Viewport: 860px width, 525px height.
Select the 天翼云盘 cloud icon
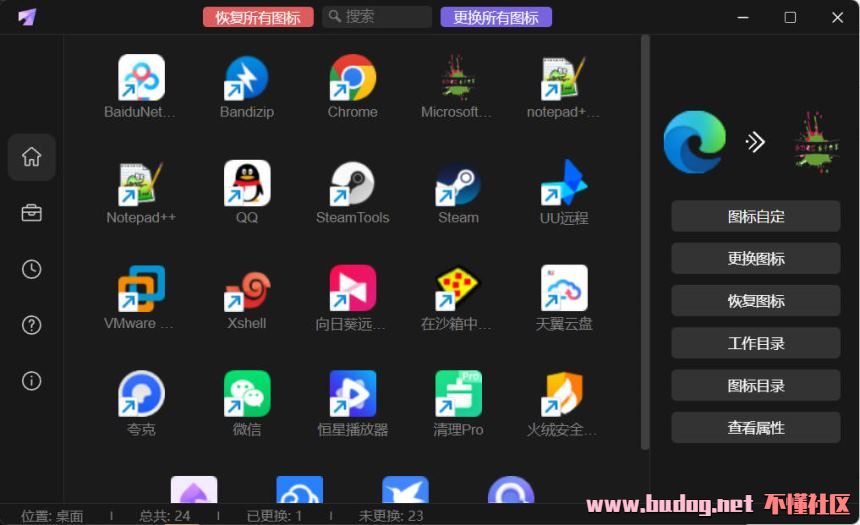coord(564,290)
